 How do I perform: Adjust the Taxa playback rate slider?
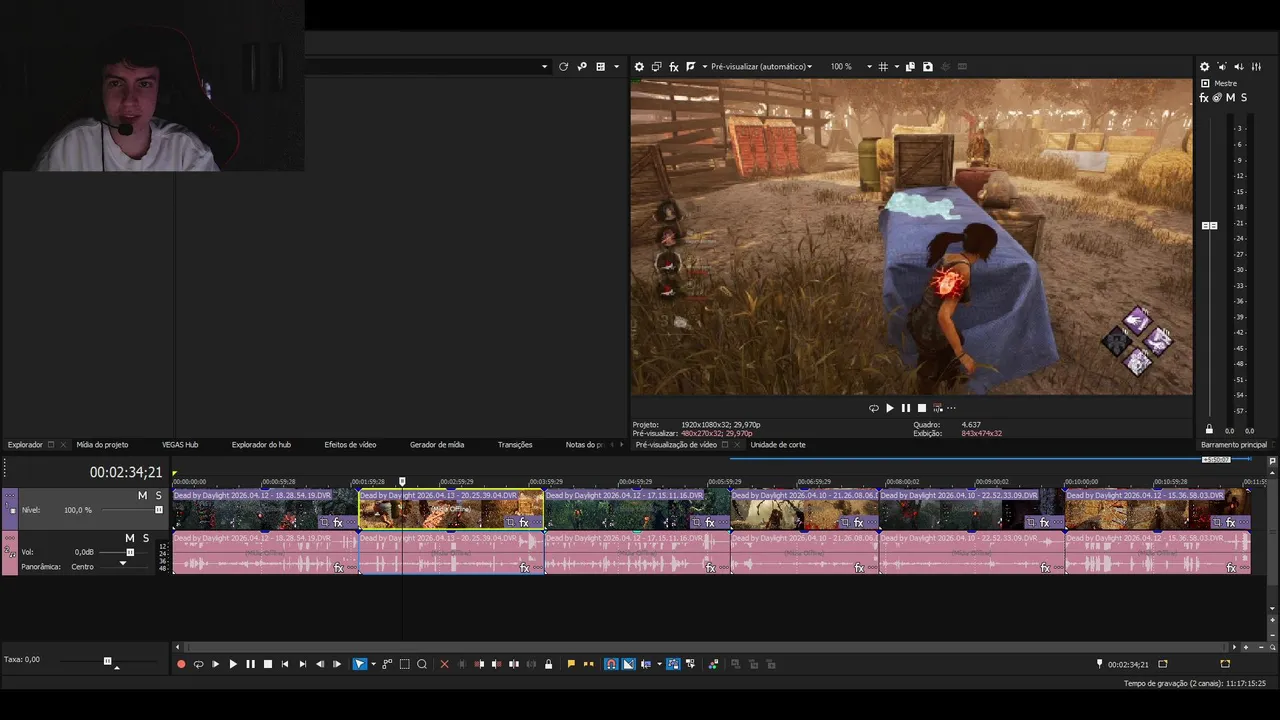(x=108, y=661)
